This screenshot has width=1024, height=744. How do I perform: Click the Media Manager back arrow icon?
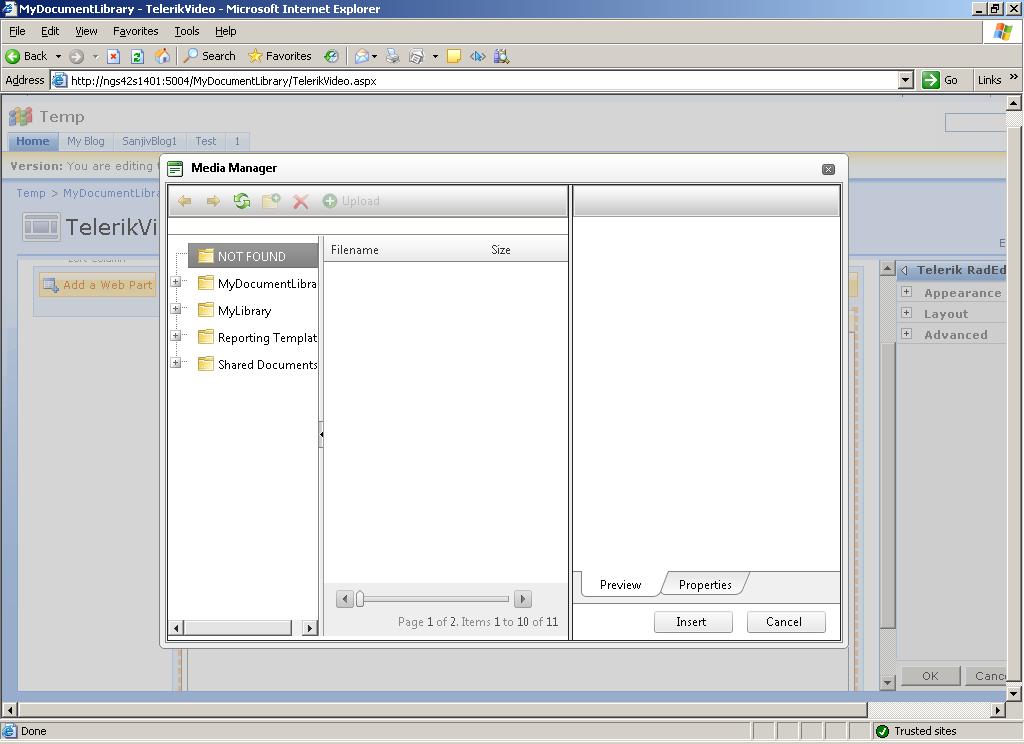click(185, 201)
